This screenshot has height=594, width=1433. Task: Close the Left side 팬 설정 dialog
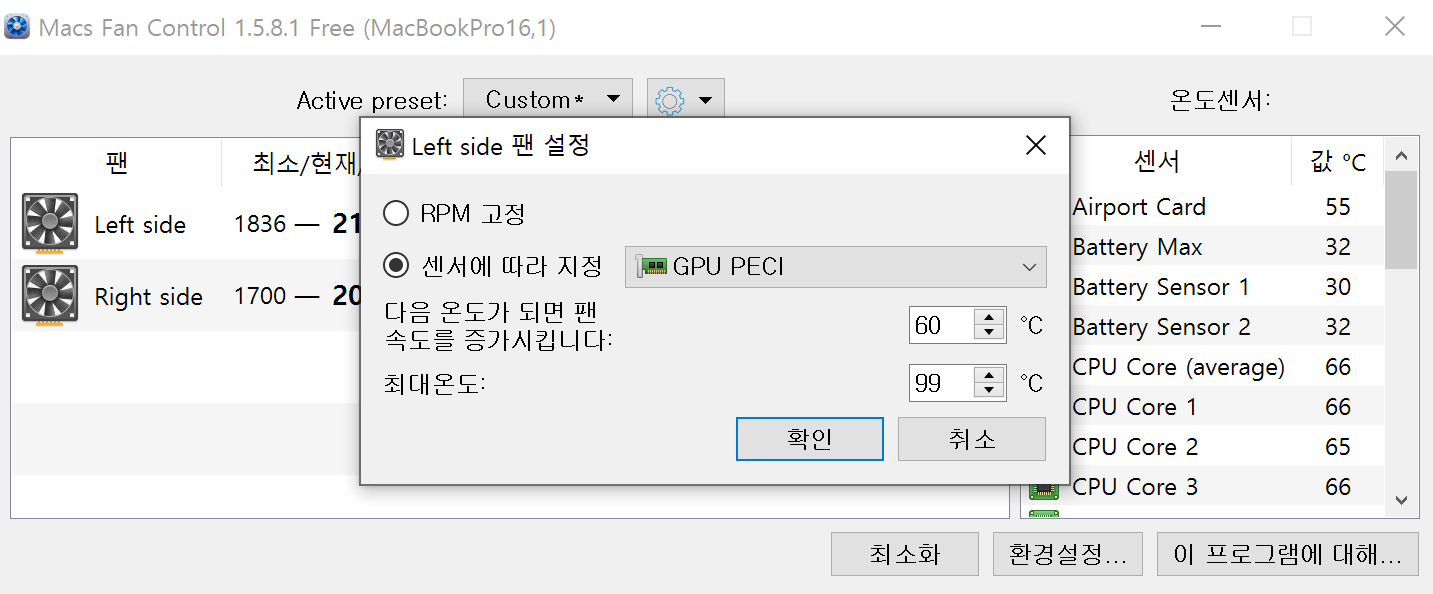(1036, 146)
